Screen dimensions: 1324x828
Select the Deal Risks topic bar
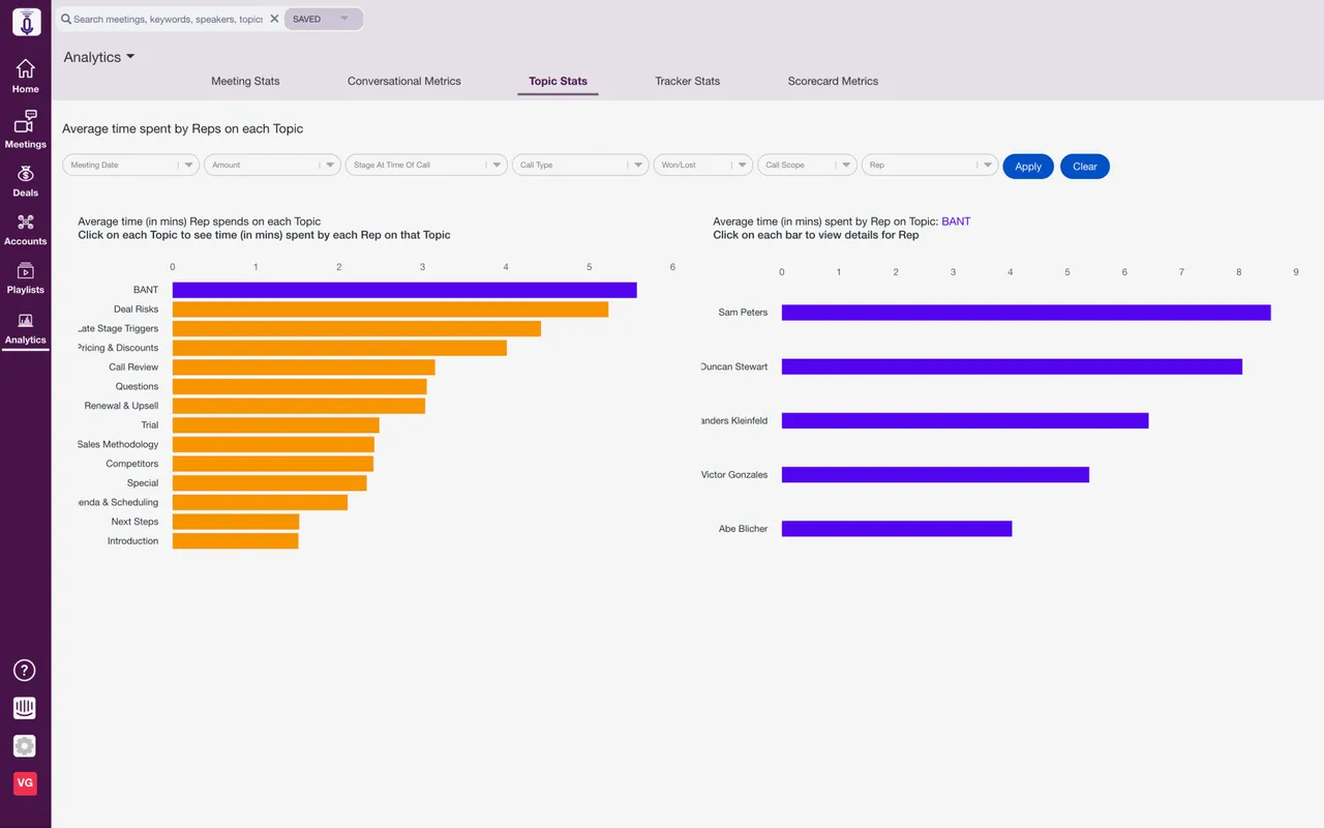tap(391, 309)
